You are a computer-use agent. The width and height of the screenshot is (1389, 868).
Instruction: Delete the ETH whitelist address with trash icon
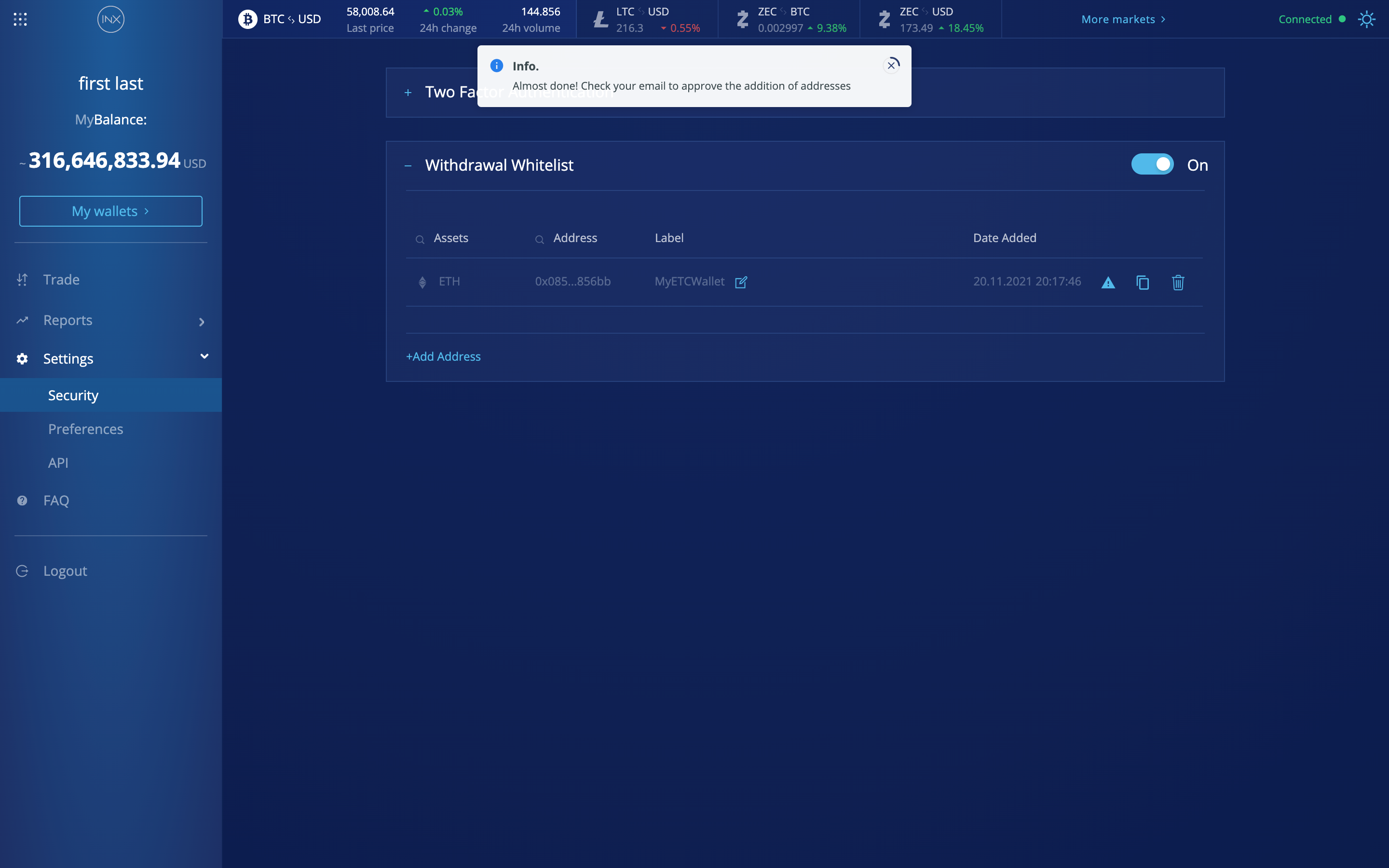[x=1178, y=283]
